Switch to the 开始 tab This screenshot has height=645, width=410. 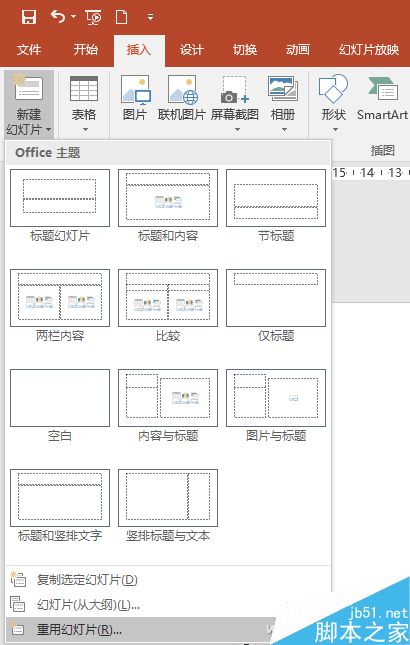point(86,50)
